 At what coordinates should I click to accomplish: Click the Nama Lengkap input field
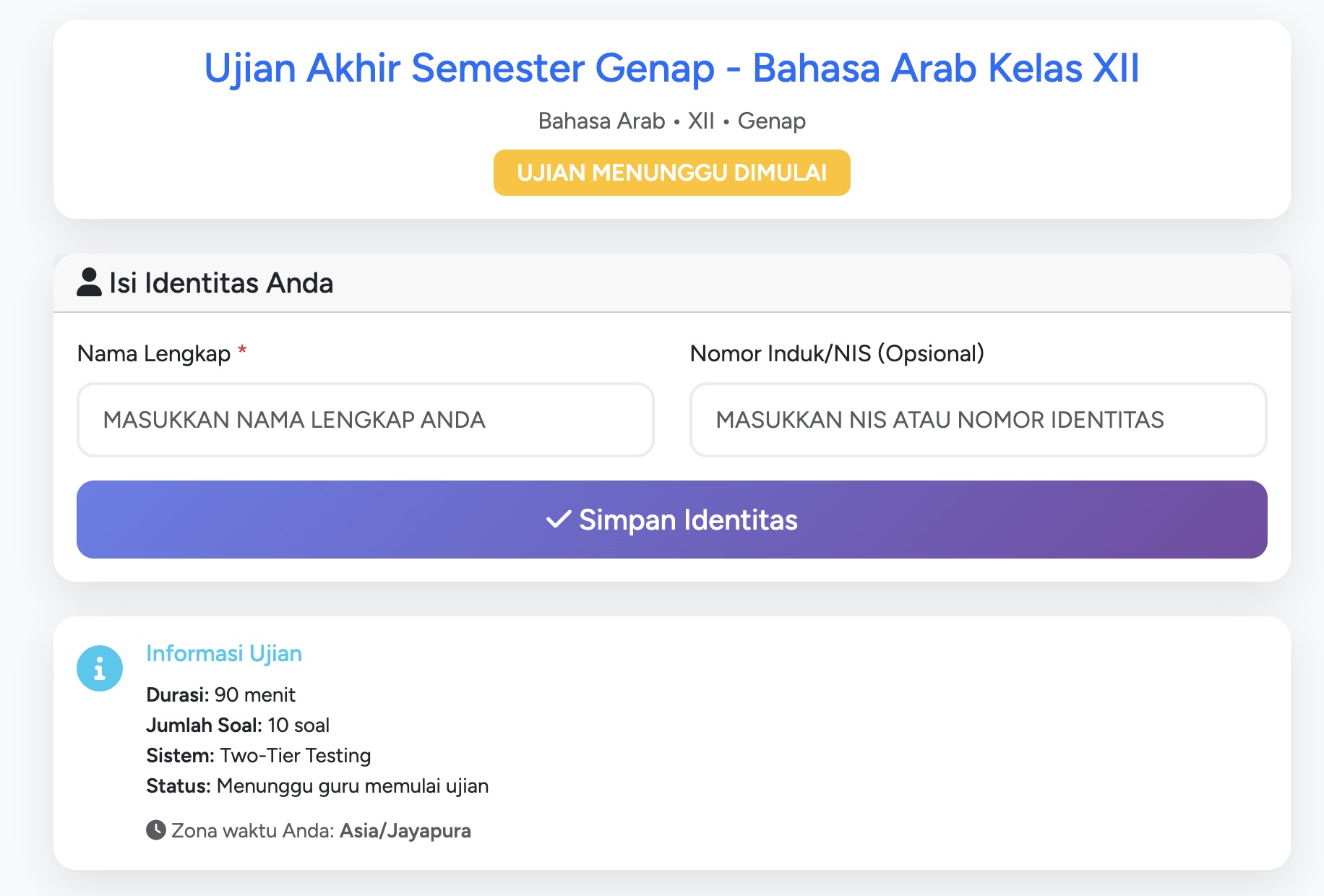pos(365,420)
